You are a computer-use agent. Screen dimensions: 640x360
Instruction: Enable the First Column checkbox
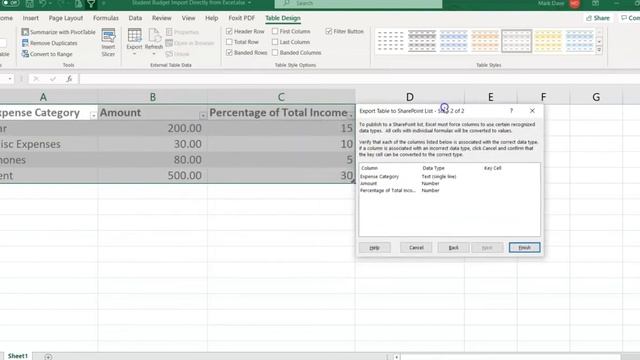[x=275, y=31]
